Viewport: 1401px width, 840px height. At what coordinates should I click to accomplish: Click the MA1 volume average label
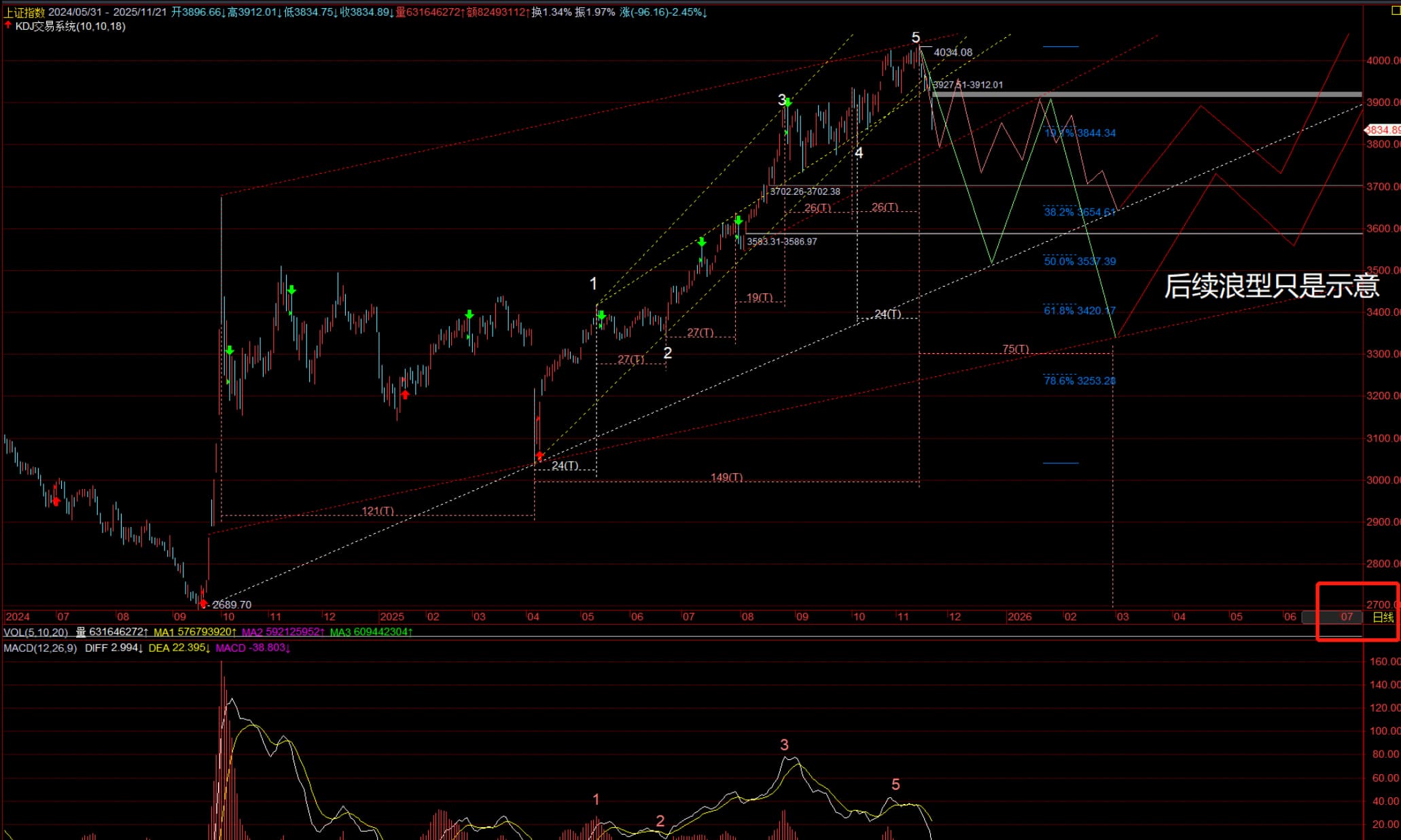point(194,632)
